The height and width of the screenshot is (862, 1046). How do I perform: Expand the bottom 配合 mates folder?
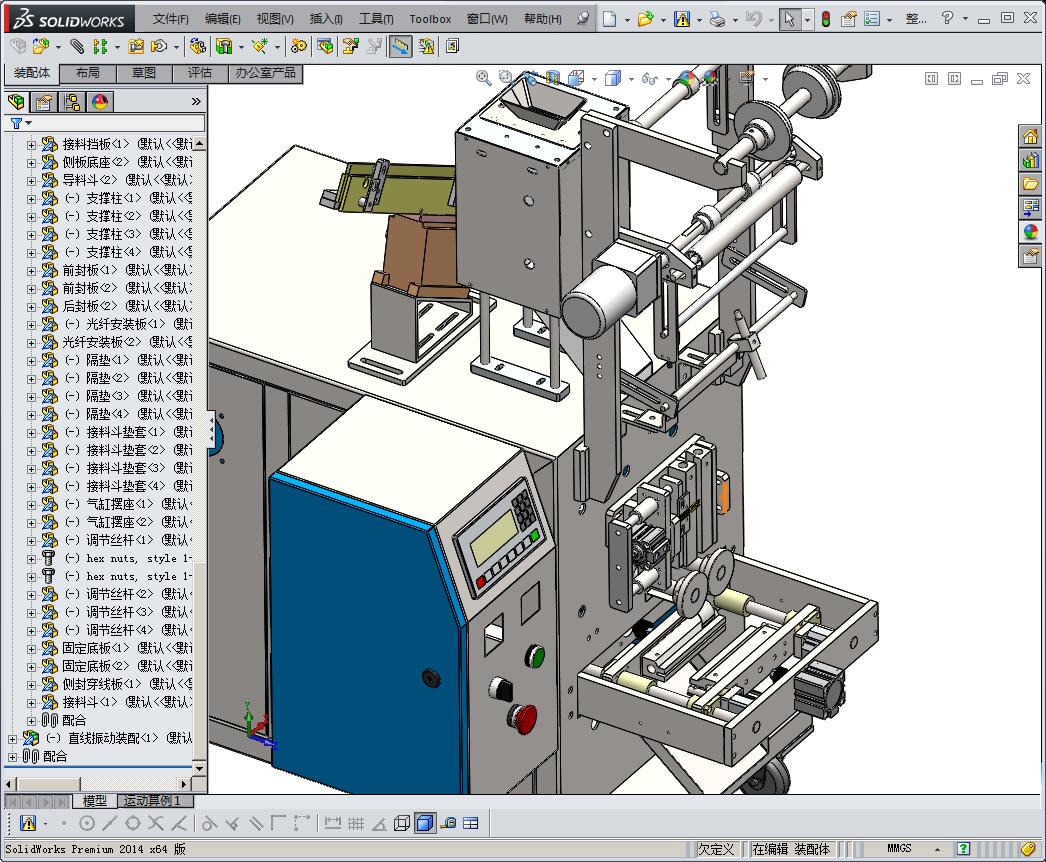point(13,757)
